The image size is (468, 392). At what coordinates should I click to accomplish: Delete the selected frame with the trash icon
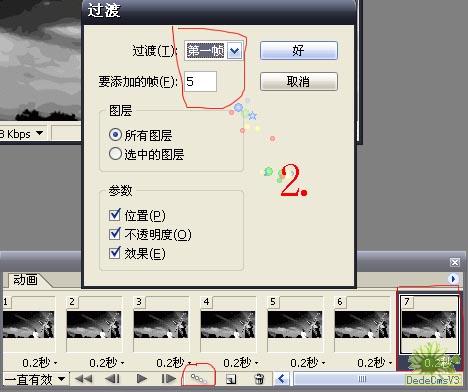coord(259,379)
